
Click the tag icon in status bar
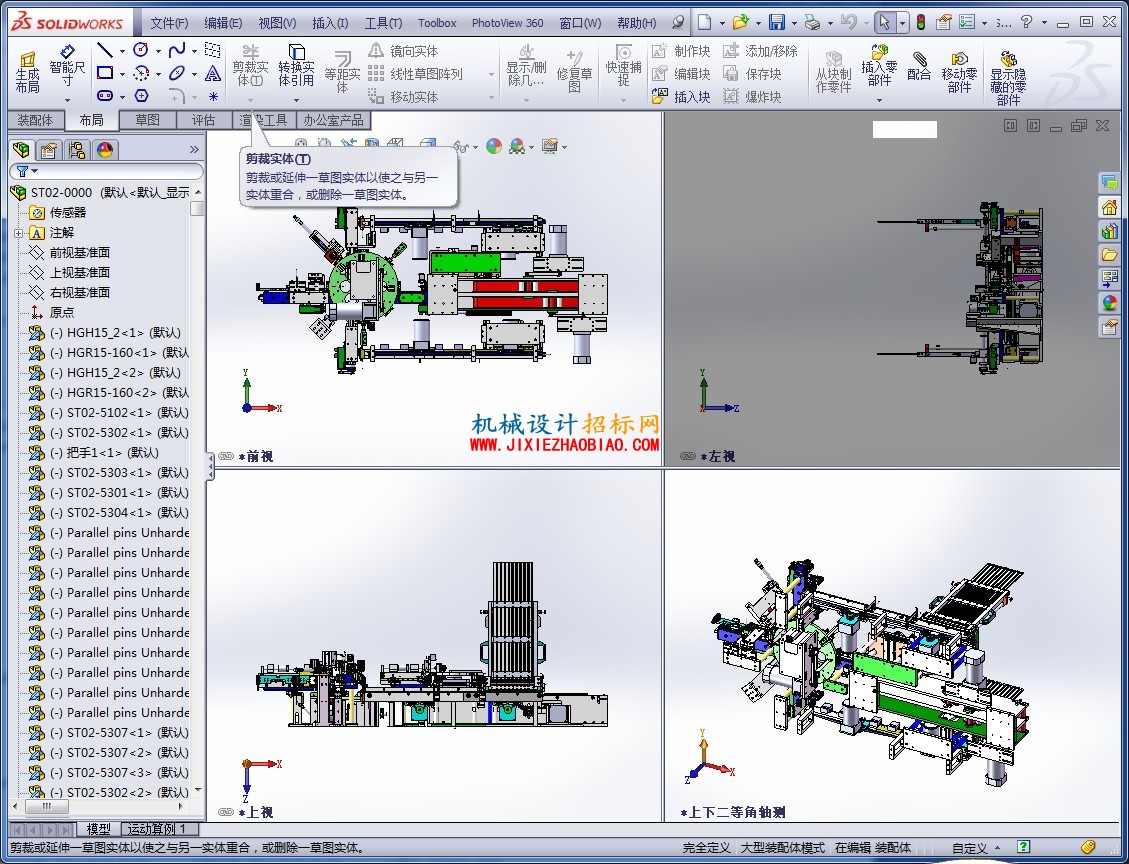pos(1088,847)
